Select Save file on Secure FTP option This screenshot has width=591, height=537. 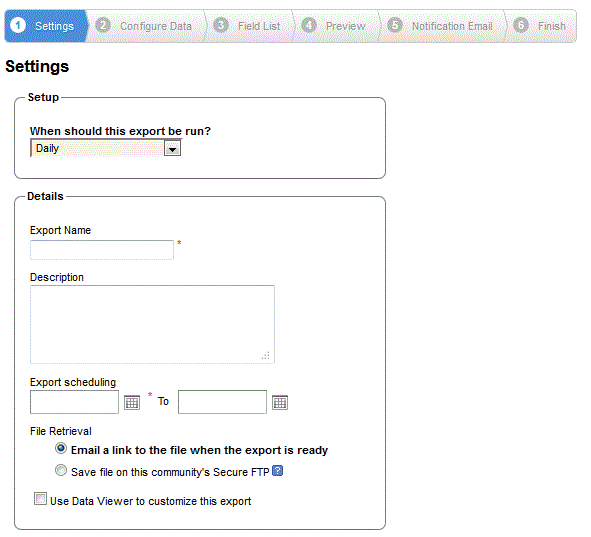coord(61,470)
